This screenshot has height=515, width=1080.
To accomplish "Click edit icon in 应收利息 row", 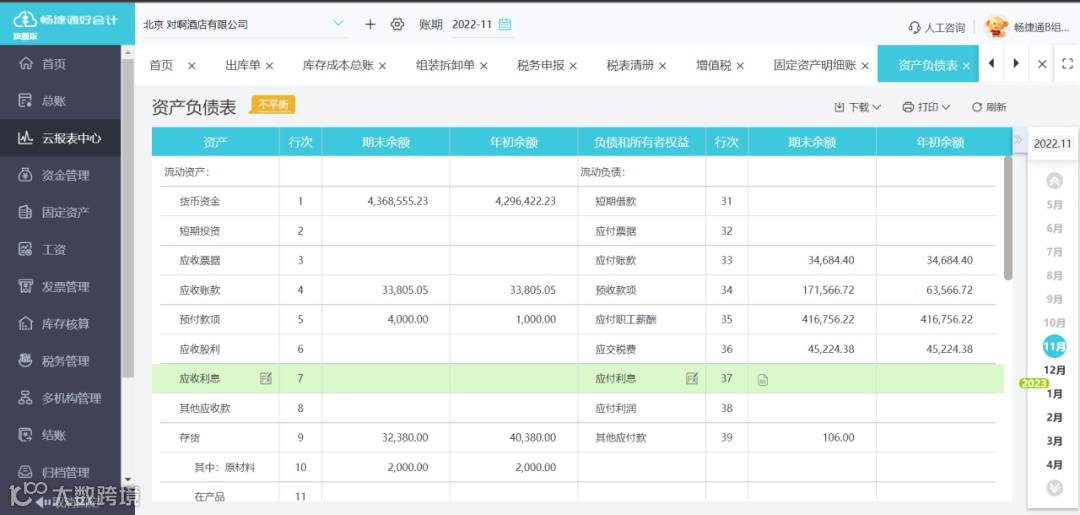I will [266, 378].
